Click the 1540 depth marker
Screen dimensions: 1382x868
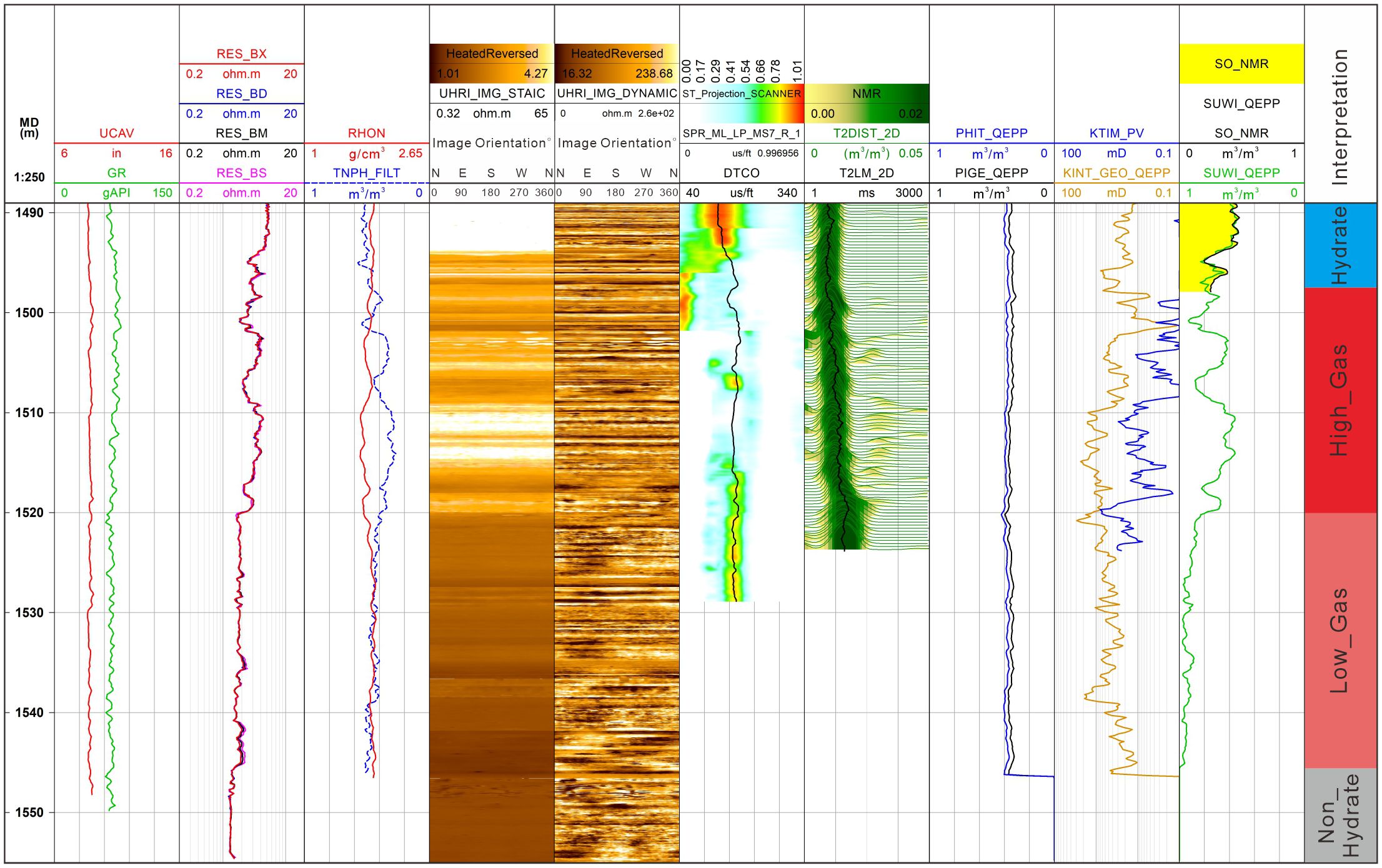click(x=29, y=713)
